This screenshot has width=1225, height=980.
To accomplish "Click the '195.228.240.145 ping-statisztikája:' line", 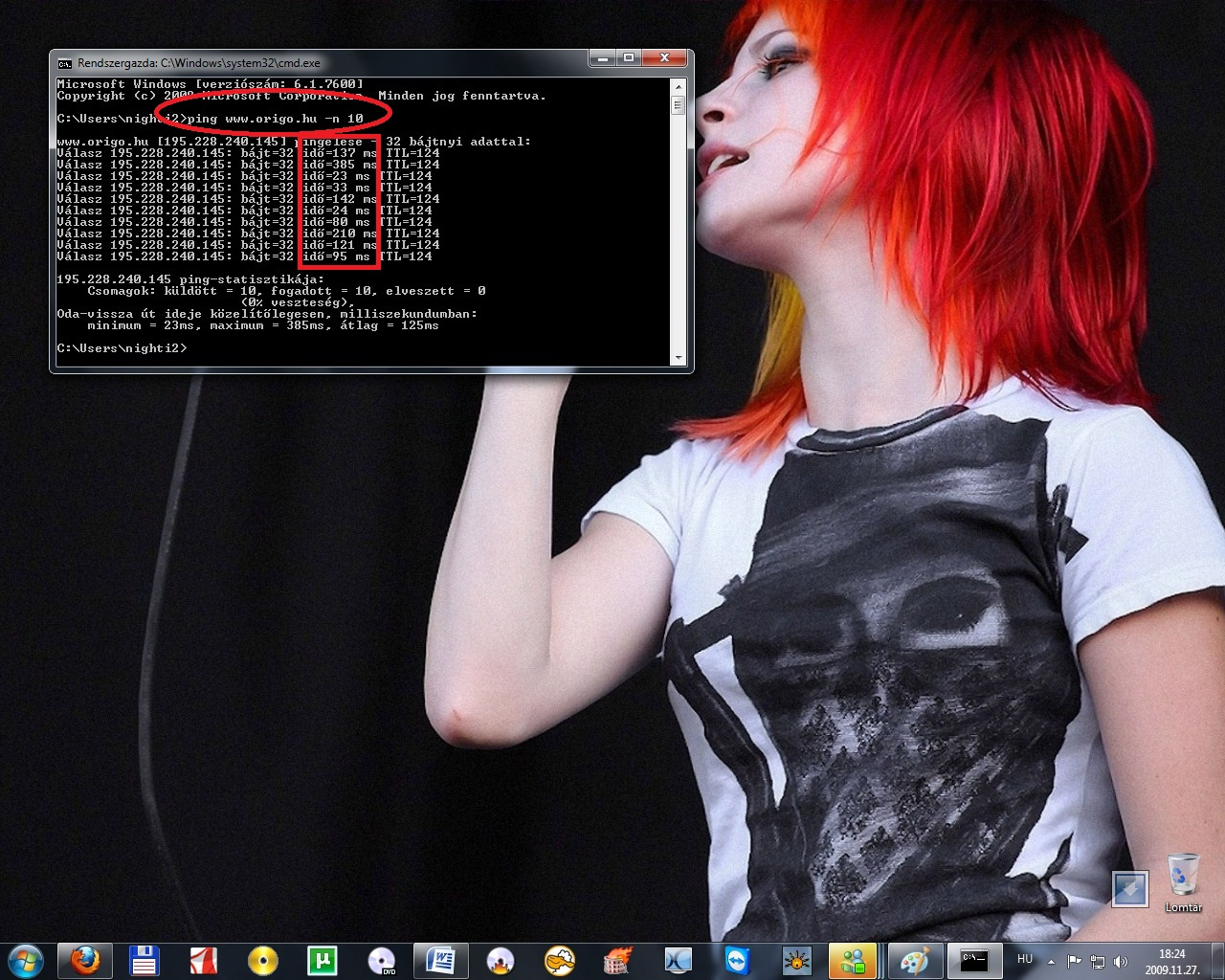I will [190, 279].
